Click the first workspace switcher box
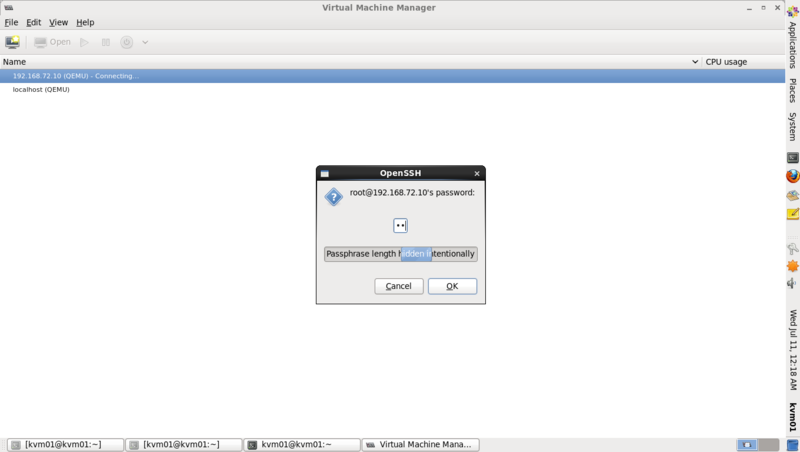Screen dimensions: 800x452 coord(747,445)
